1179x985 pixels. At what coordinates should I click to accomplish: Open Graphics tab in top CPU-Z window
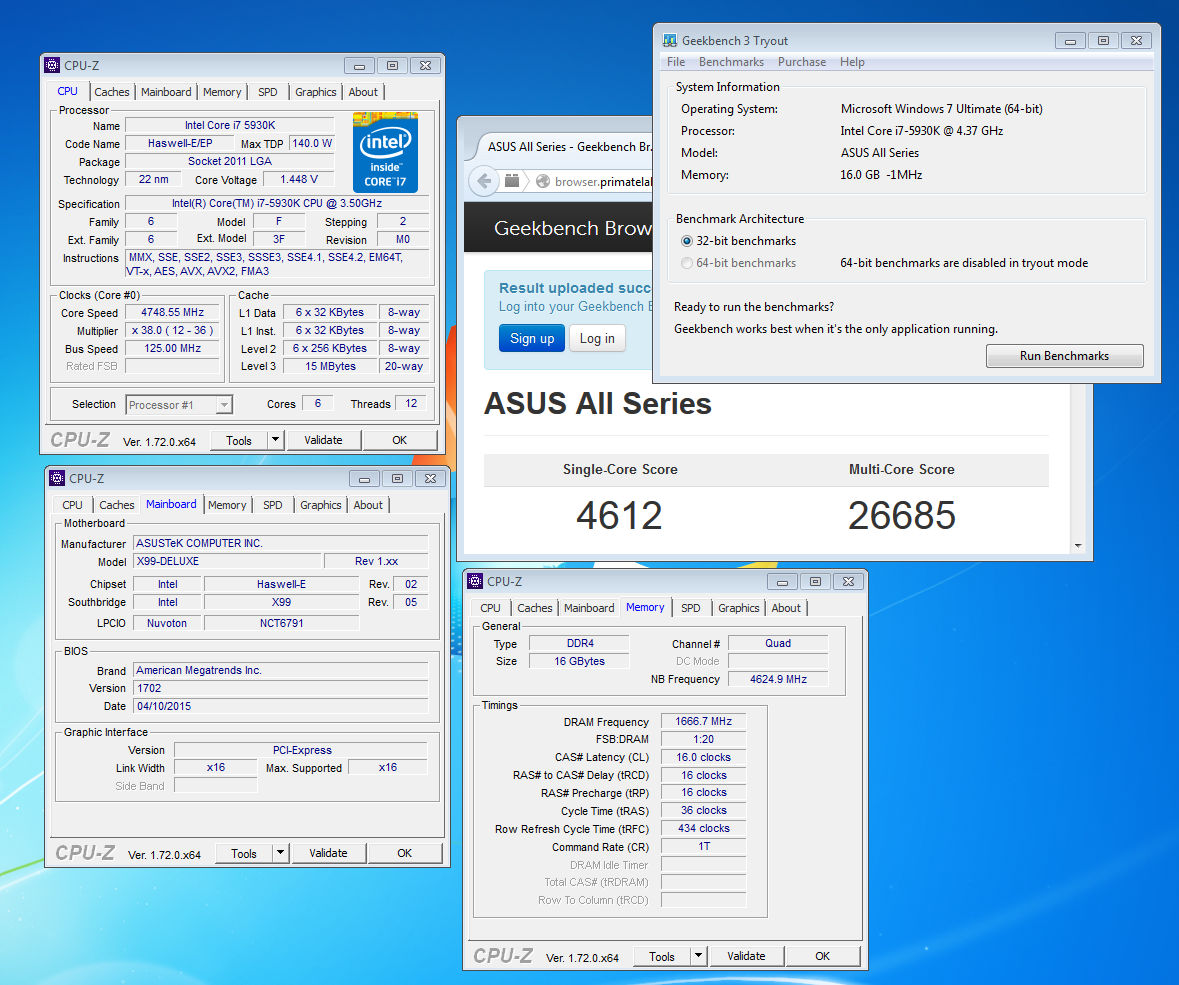tap(316, 92)
